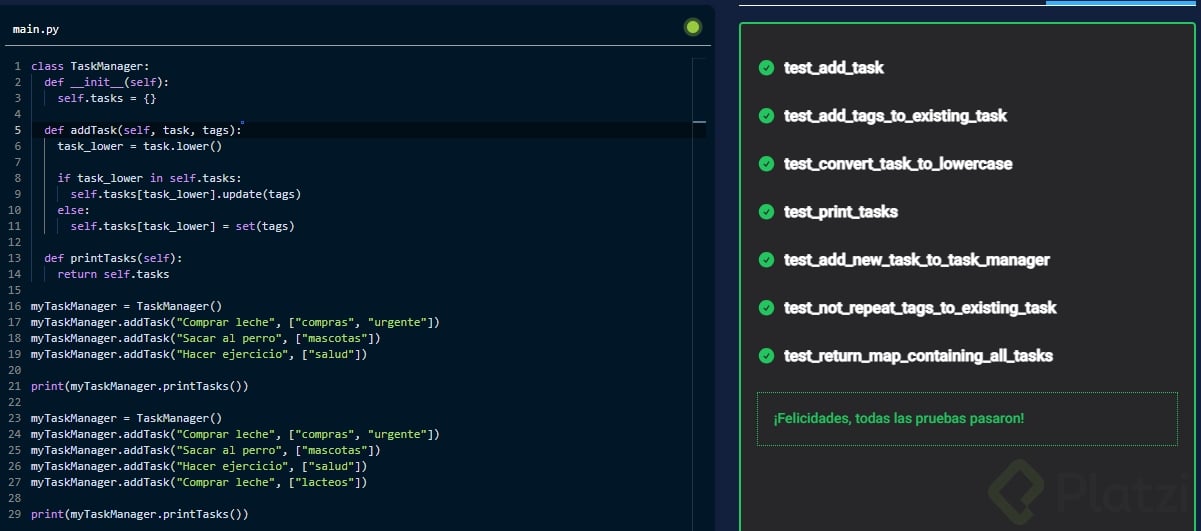This screenshot has width=1201, height=531.
Task: Click the check icon beside test_add_new_task_to_task_manager
Action: coord(766,260)
